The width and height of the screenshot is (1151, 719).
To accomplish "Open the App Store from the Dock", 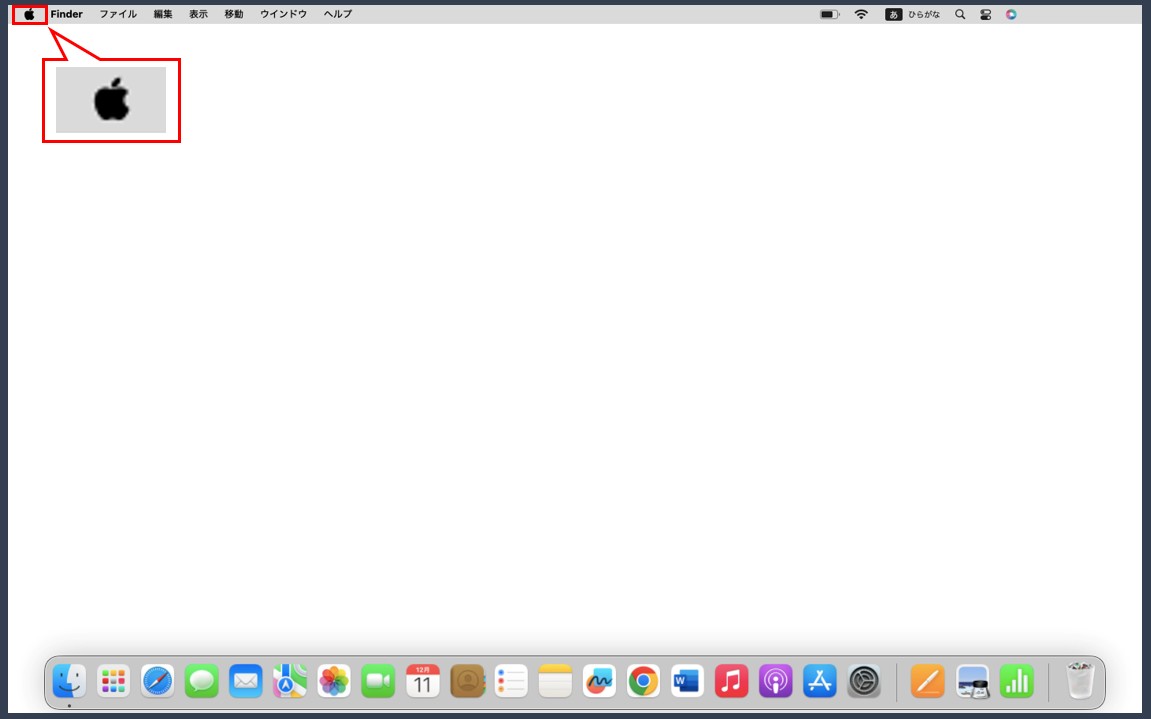I will click(x=819, y=682).
